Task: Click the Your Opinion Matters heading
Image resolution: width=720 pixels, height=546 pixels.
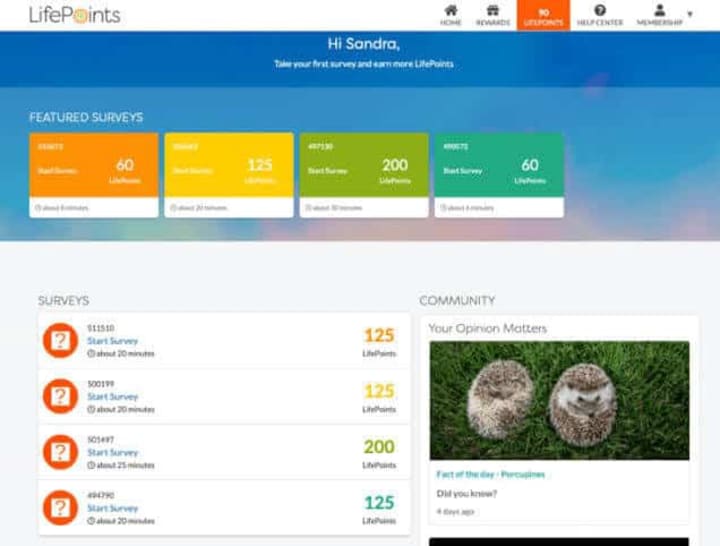Action: click(x=488, y=328)
